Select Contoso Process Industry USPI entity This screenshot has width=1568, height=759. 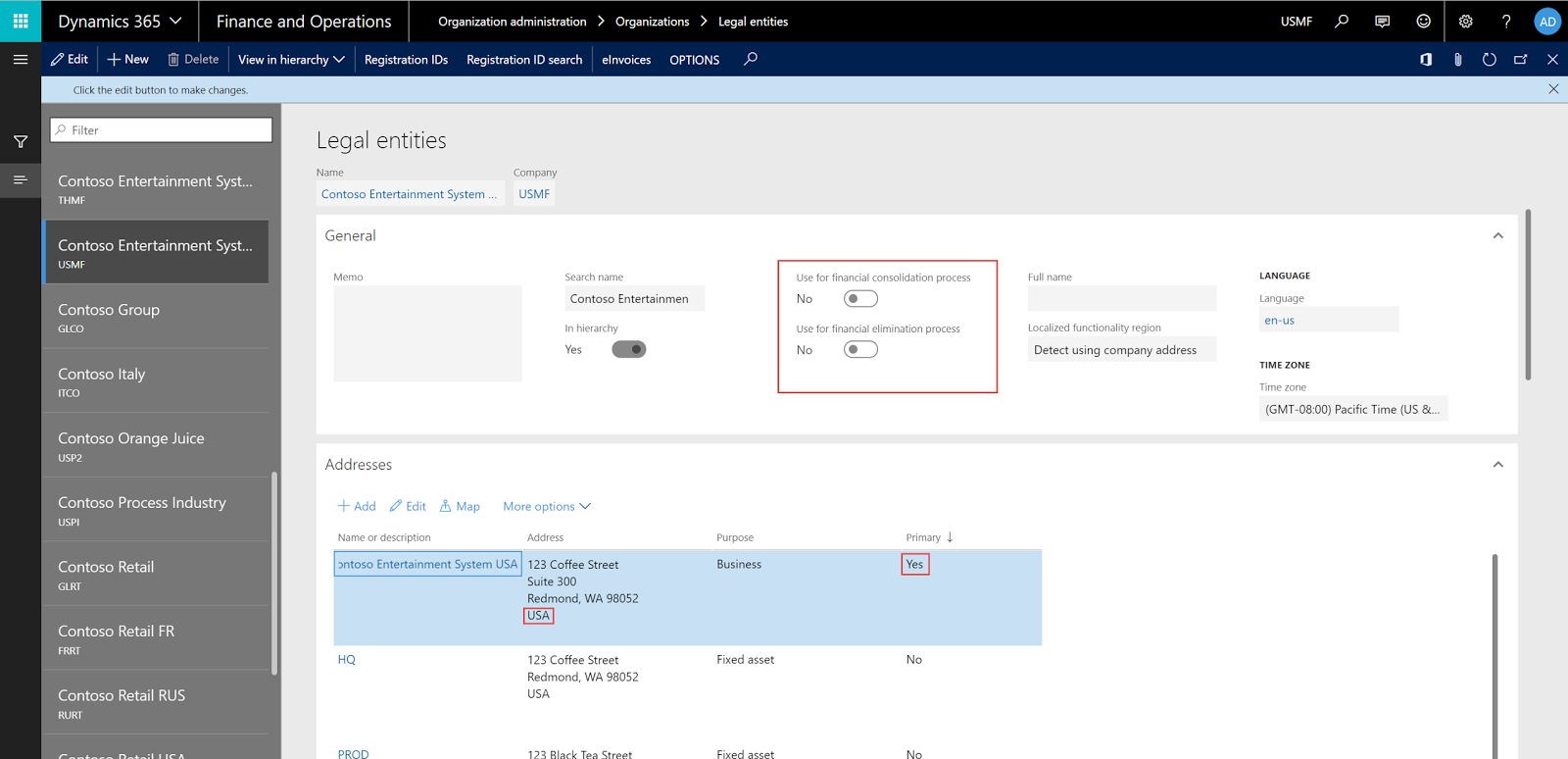click(156, 510)
